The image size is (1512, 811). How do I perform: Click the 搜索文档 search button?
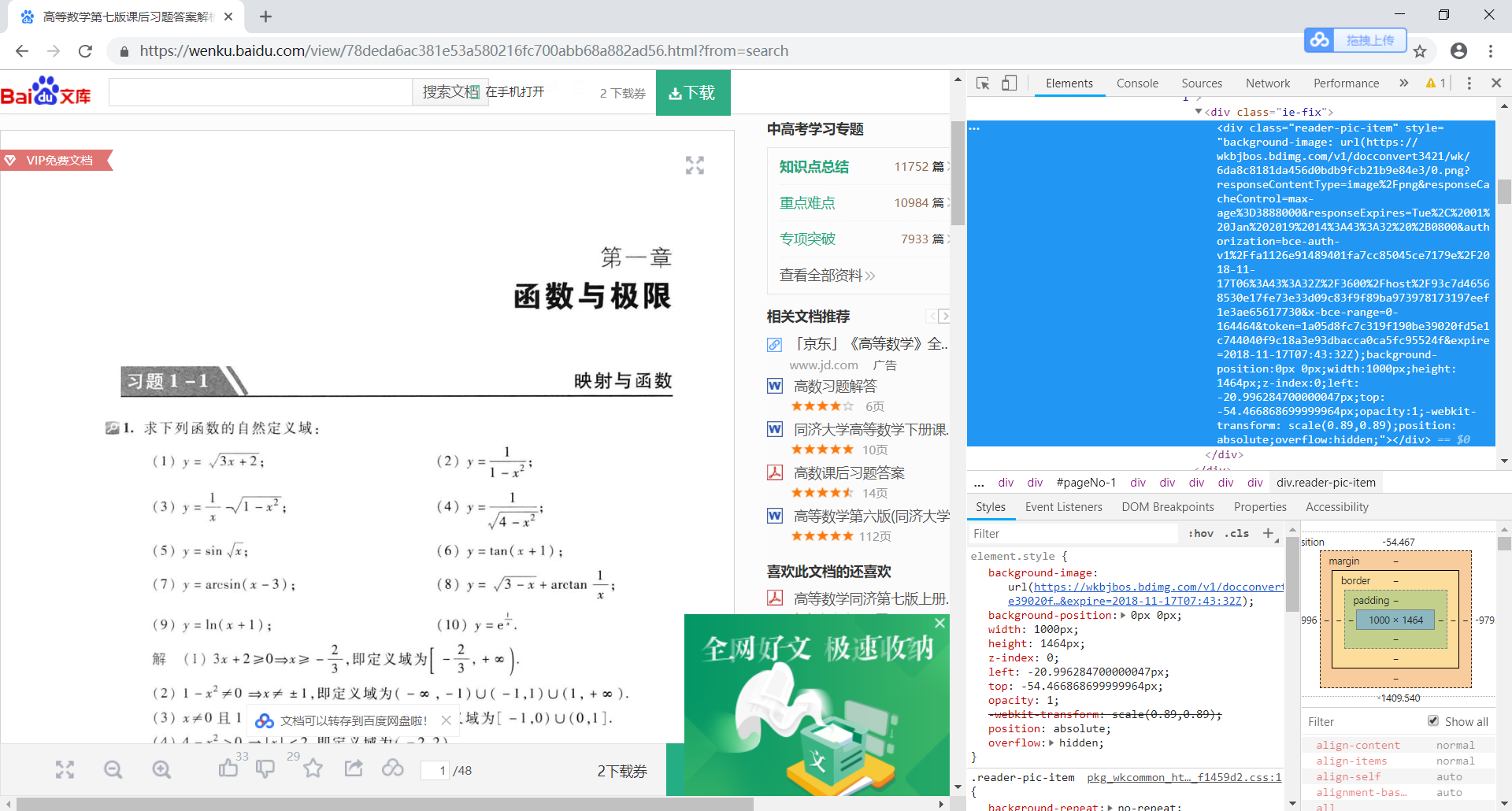pyautogui.click(x=450, y=92)
